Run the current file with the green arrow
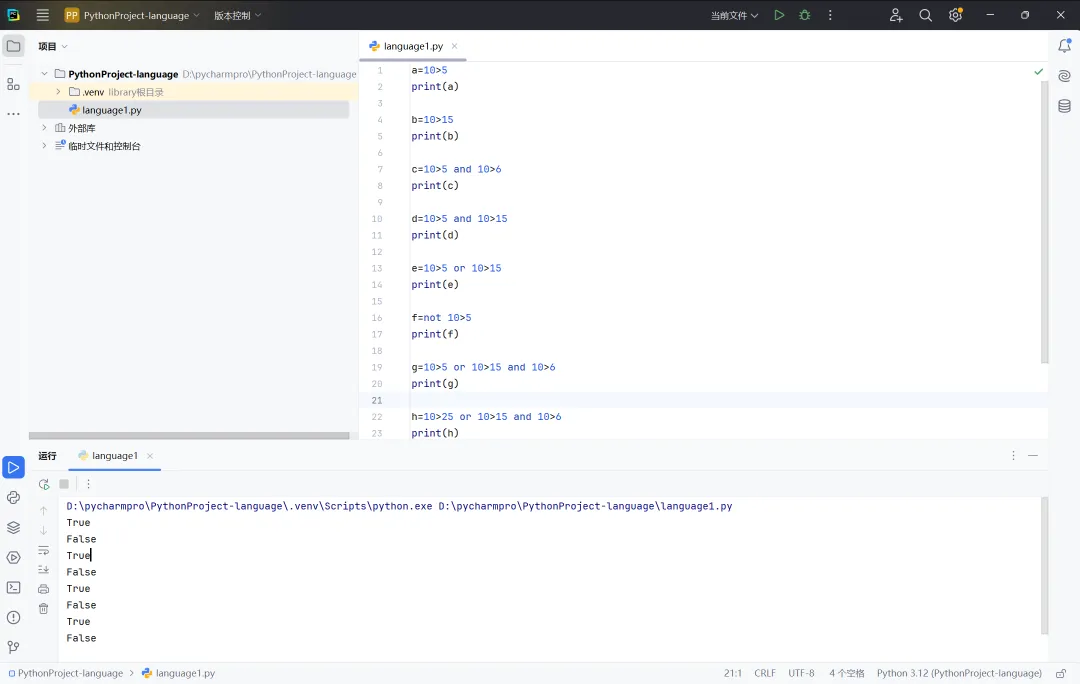This screenshot has width=1080, height=684. click(x=779, y=15)
